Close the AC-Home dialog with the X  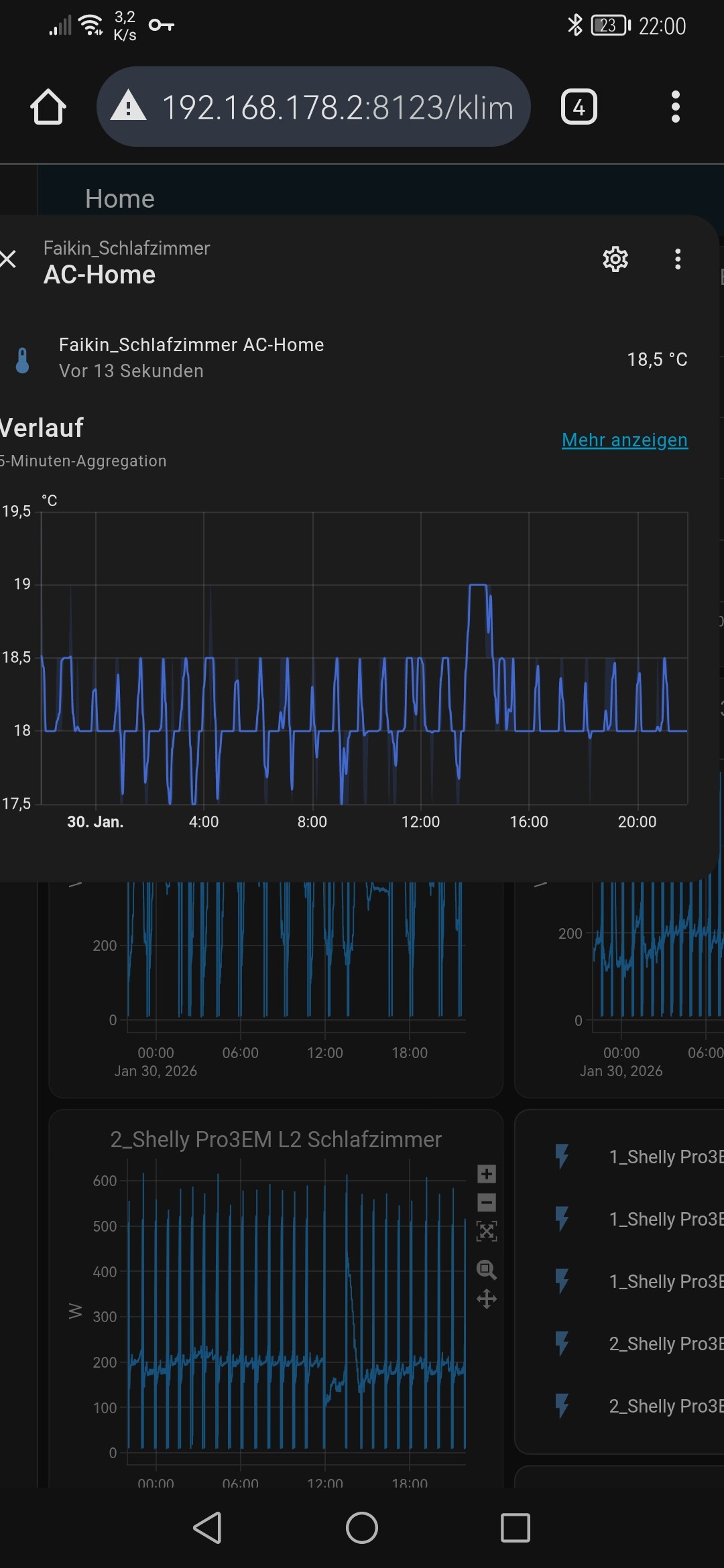8,259
